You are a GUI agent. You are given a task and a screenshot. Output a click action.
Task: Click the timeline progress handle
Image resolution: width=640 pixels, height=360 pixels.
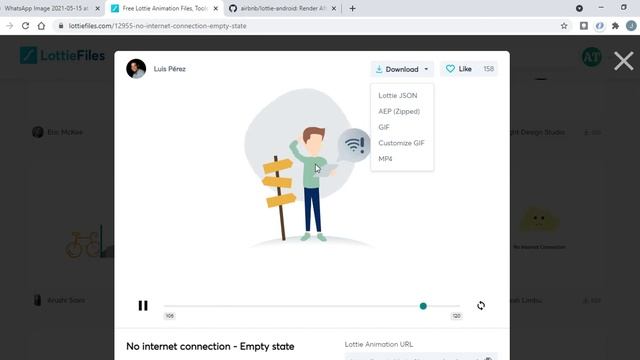[x=423, y=306]
